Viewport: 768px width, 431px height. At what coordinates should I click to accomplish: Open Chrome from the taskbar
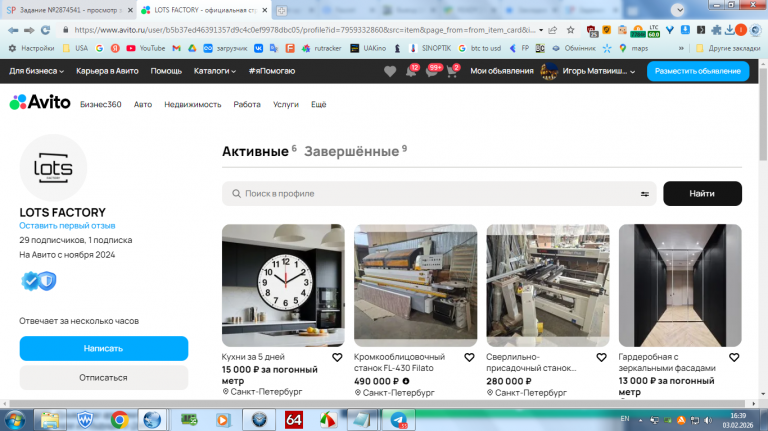click(120, 420)
